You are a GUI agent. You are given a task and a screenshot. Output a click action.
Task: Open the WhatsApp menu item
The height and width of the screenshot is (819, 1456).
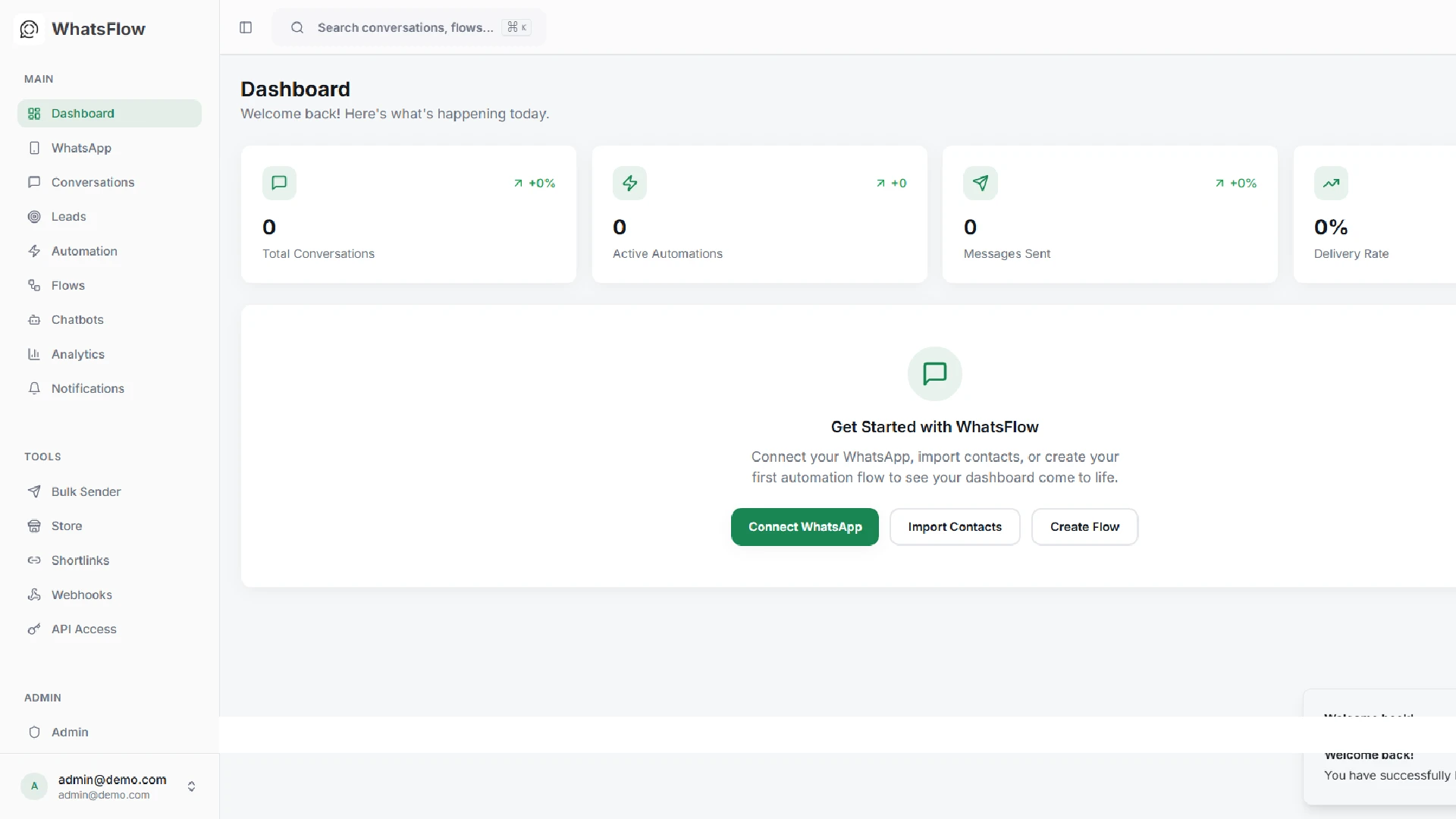coord(109,148)
